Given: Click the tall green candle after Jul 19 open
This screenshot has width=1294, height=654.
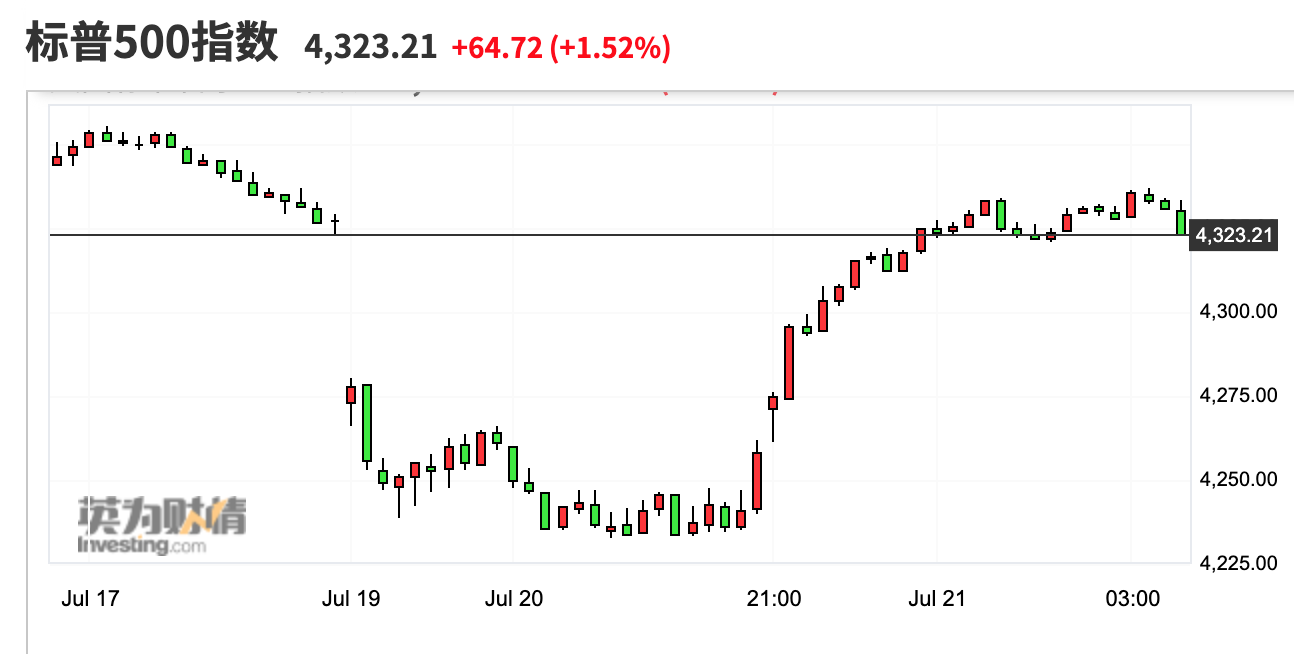Looking at the screenshot, I should (x=367, y=422).
